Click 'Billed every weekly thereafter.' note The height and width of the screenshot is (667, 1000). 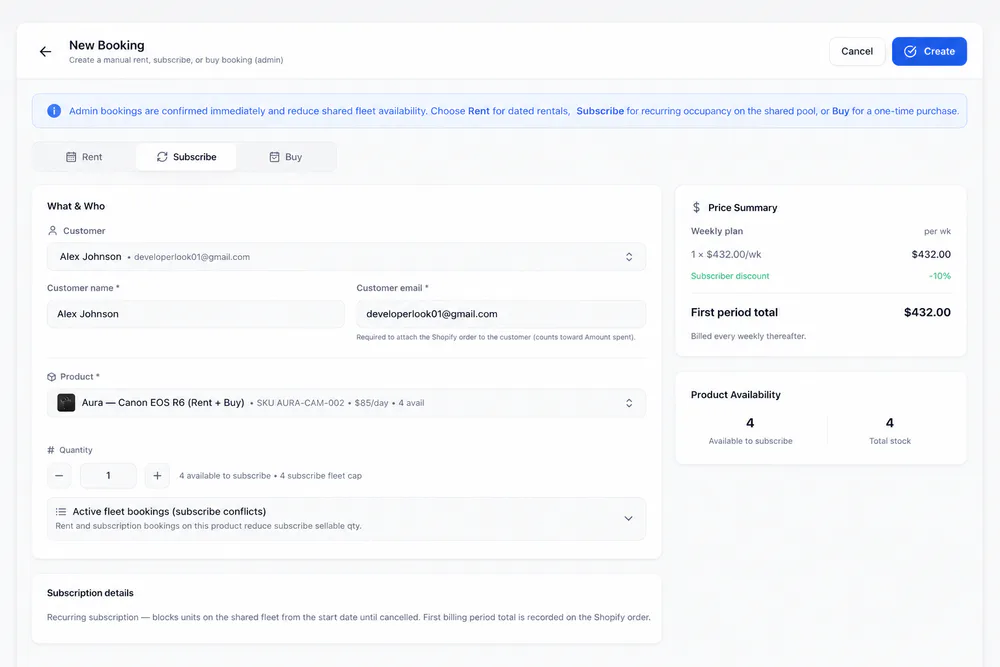point(748,336)
